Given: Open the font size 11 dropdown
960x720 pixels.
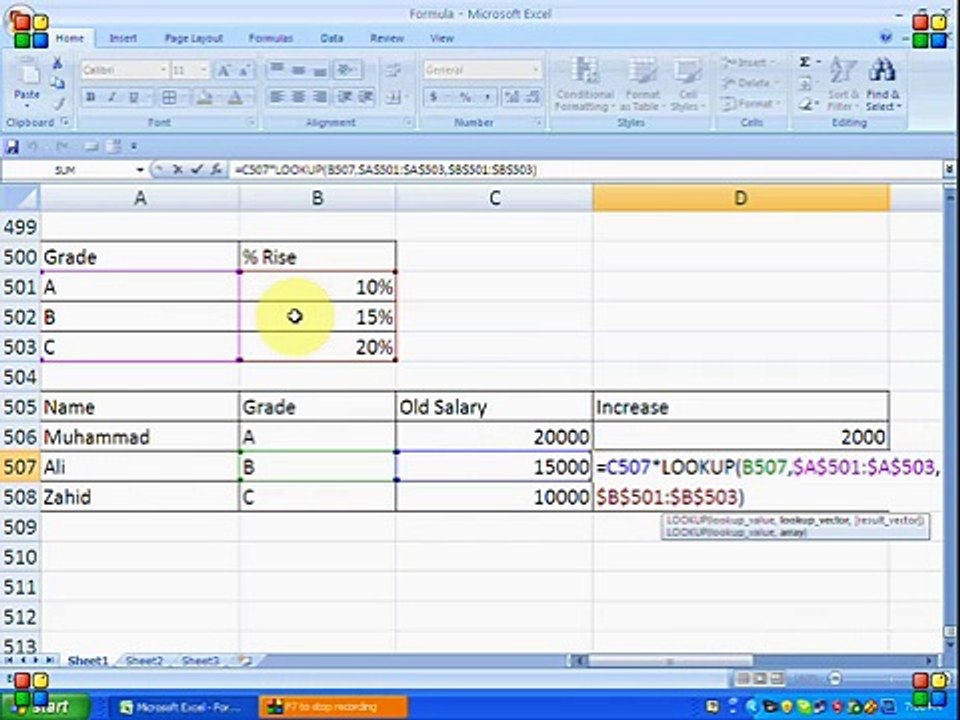Looking at the screenshot, I should click(x=204, y=70).
